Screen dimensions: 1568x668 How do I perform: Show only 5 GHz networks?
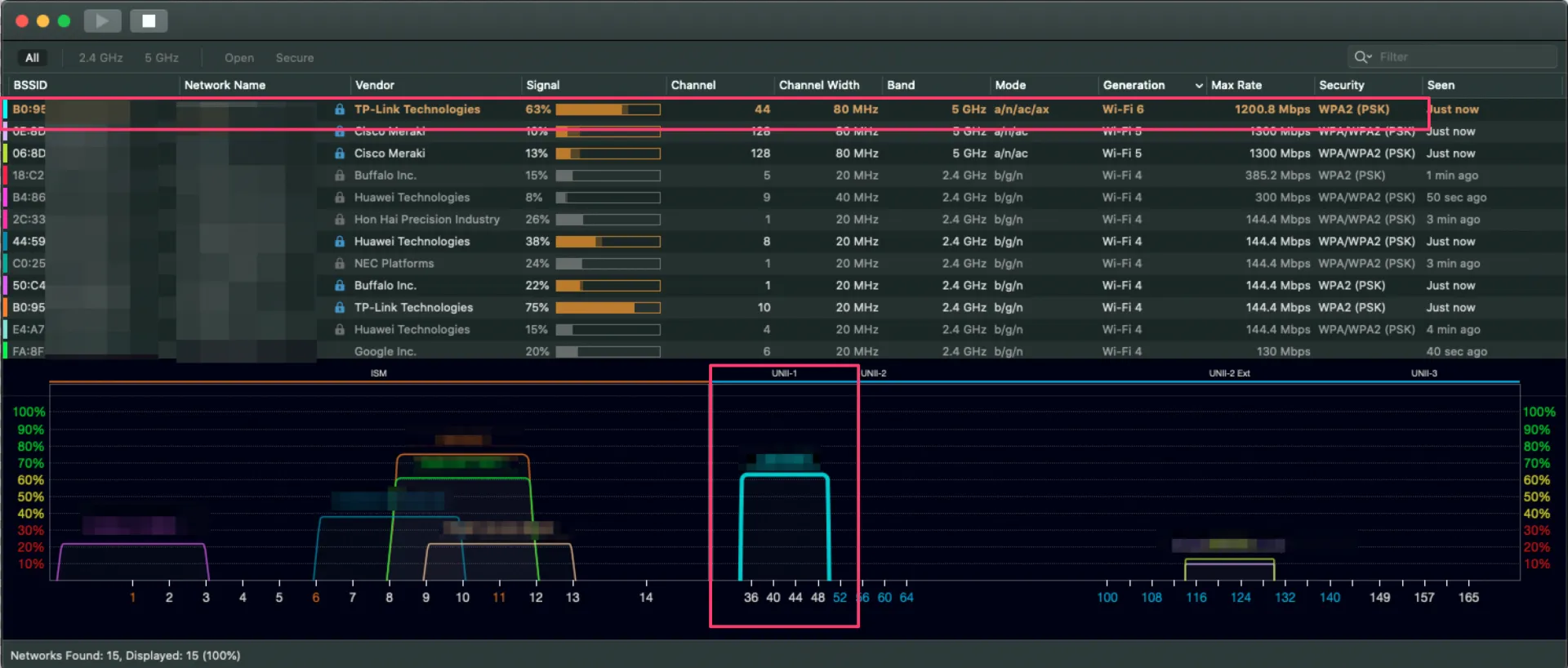(x=162, y=58)
